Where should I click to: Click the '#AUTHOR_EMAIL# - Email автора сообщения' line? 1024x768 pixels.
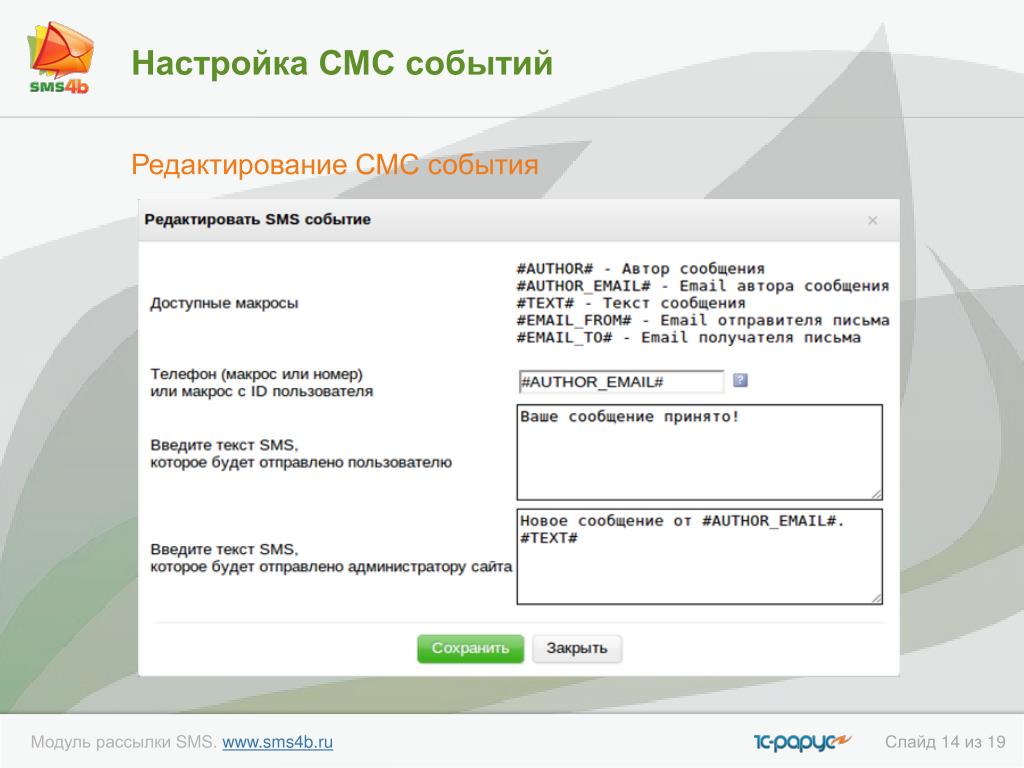[703, 286]
